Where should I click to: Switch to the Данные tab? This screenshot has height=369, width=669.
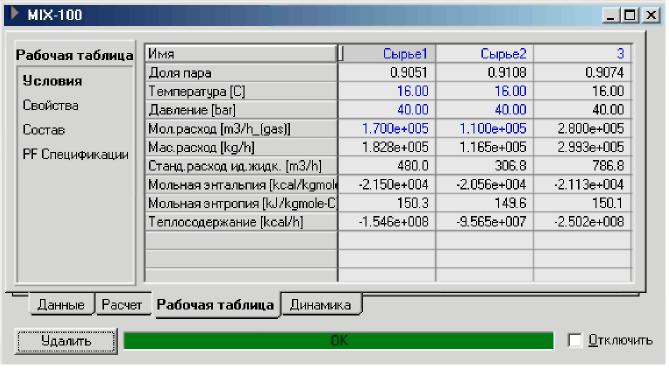61,305
